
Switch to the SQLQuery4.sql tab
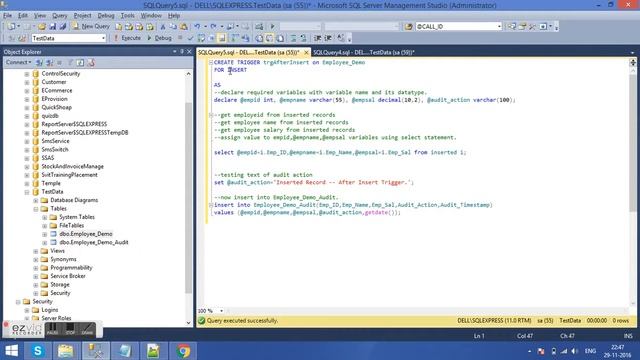[x=364, y=52]
